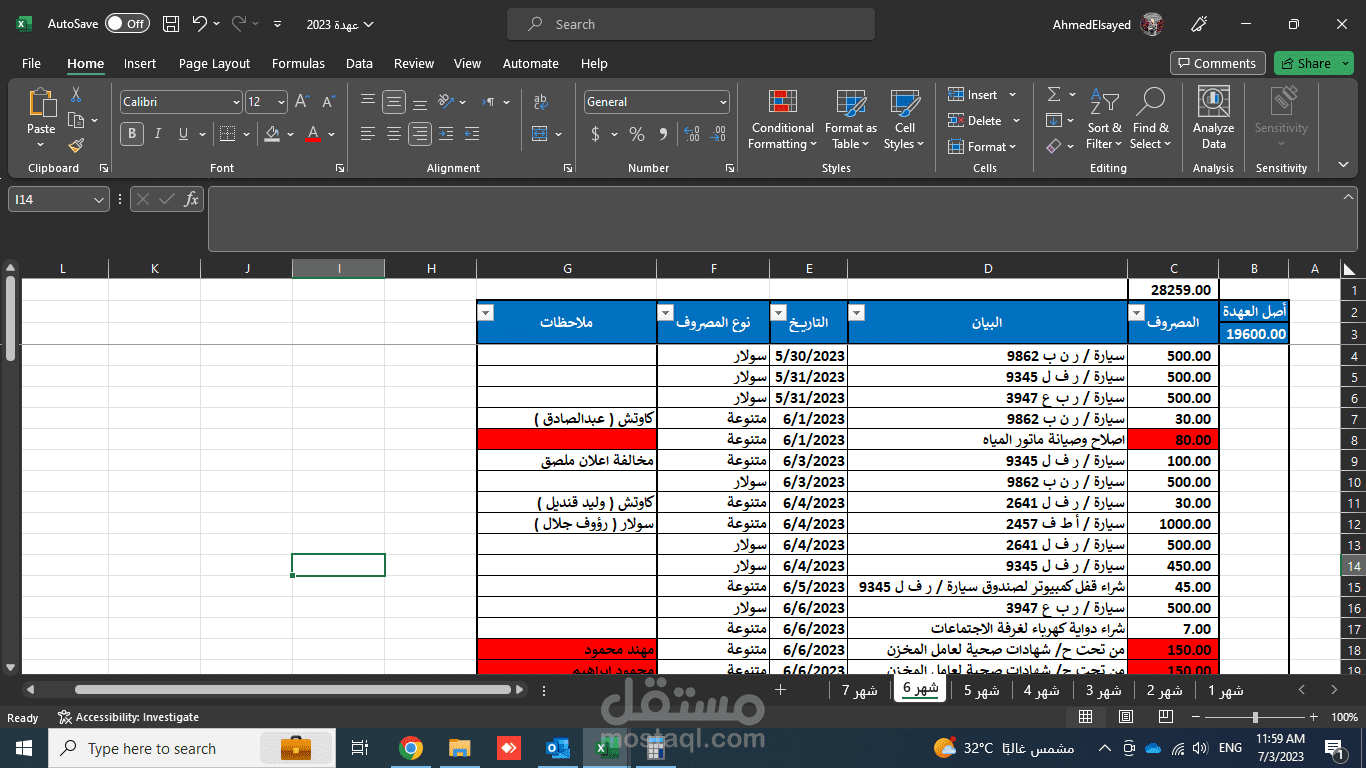Open the Formulas ribbon tab
Screen dimensions: 1366x768
298,63
